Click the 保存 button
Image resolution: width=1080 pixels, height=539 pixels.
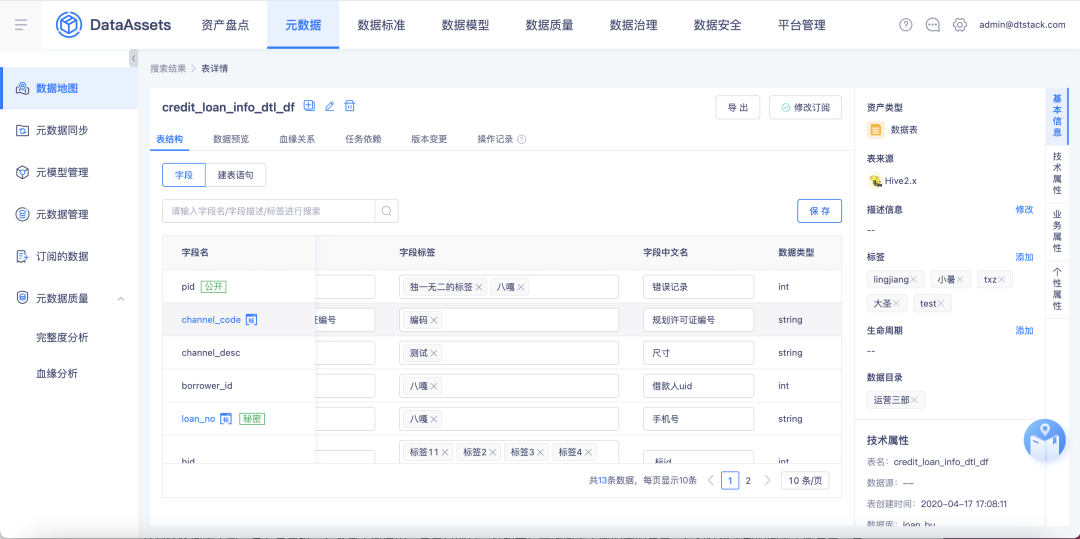820,211
